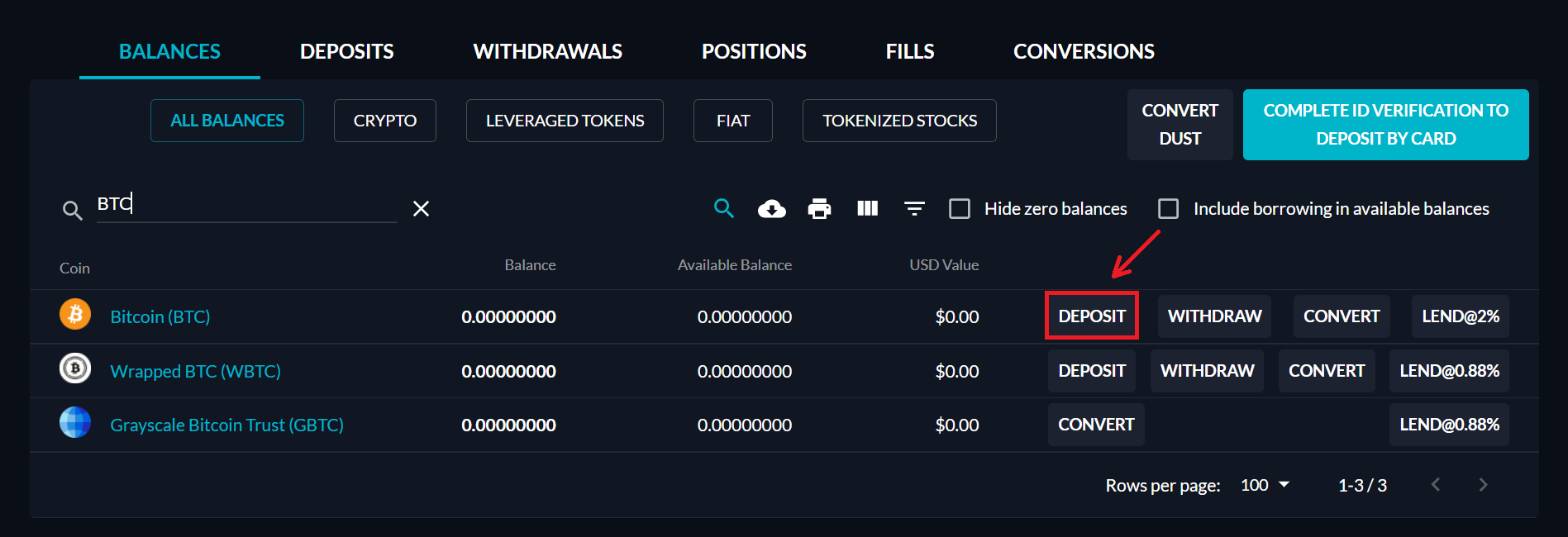Open the Wrapped BTC (WBTC) link
The width and height of the screenshot is (1568, 537).
(196, 372)
